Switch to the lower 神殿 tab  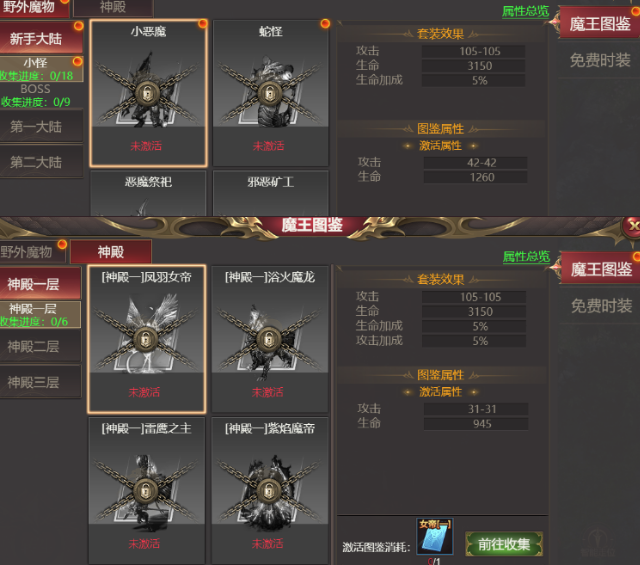coord(111,252)
